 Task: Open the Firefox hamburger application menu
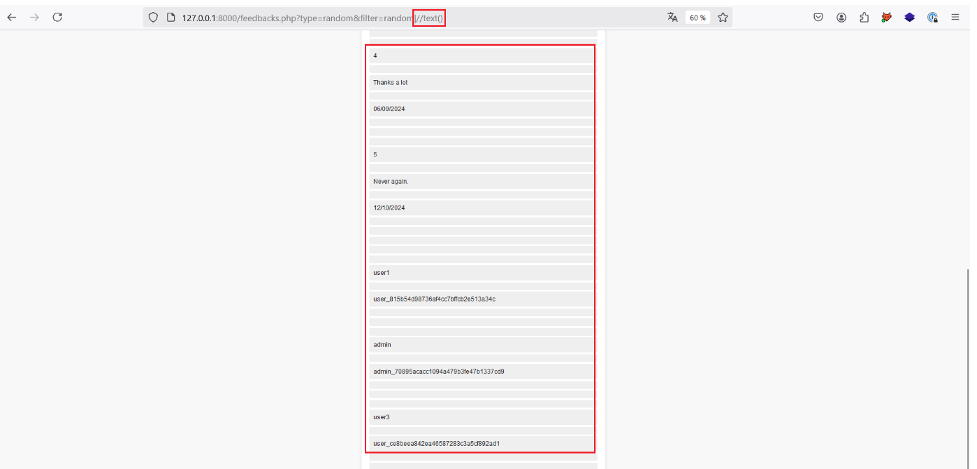955,18
